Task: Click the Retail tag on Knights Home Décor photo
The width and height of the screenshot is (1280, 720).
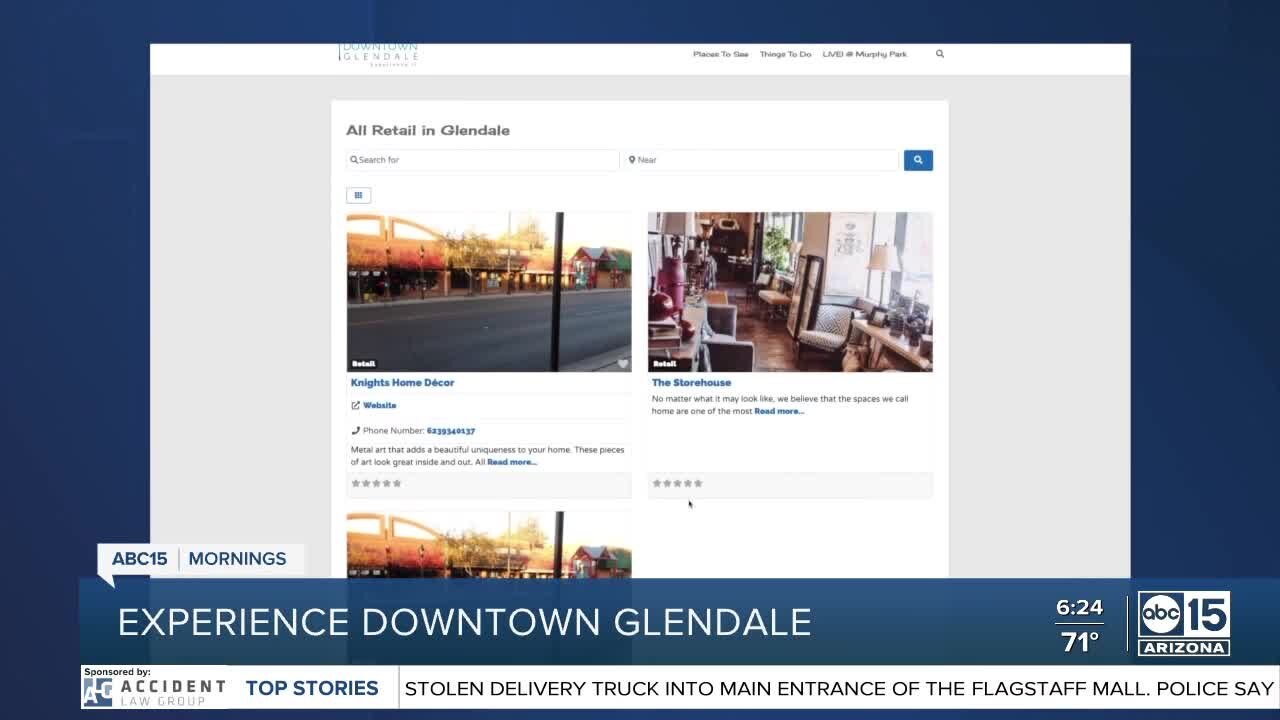Action: tap(363, 364)
